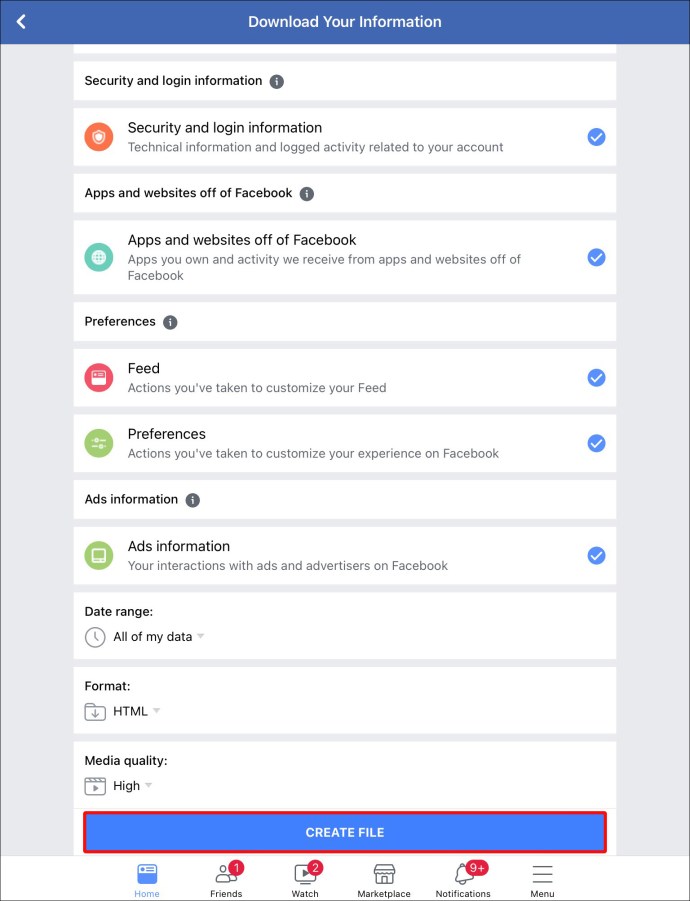This screenshot has height=901, width=690.
Task: Tap the red Feed icon
Action: click(99, 378)
